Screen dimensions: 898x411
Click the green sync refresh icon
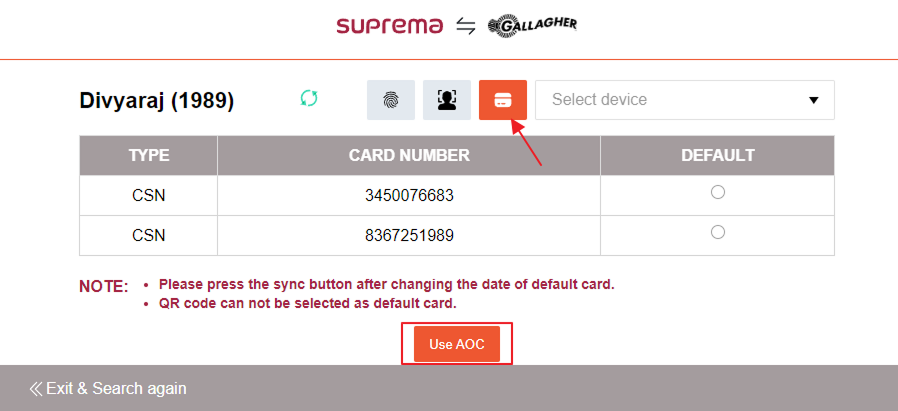pyautogui.click(x=309, y=98)
